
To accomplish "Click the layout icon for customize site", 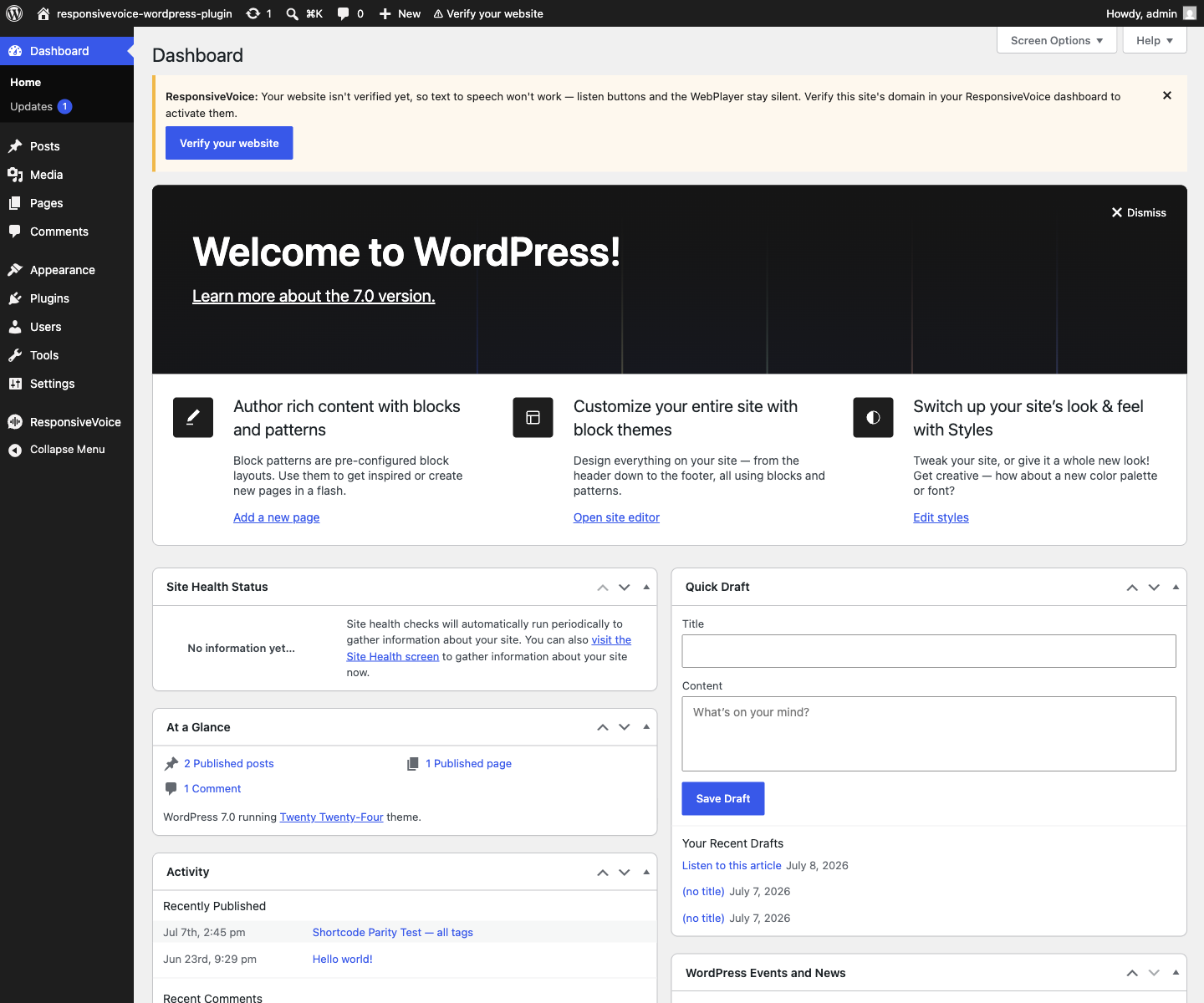I will point(533,417).
